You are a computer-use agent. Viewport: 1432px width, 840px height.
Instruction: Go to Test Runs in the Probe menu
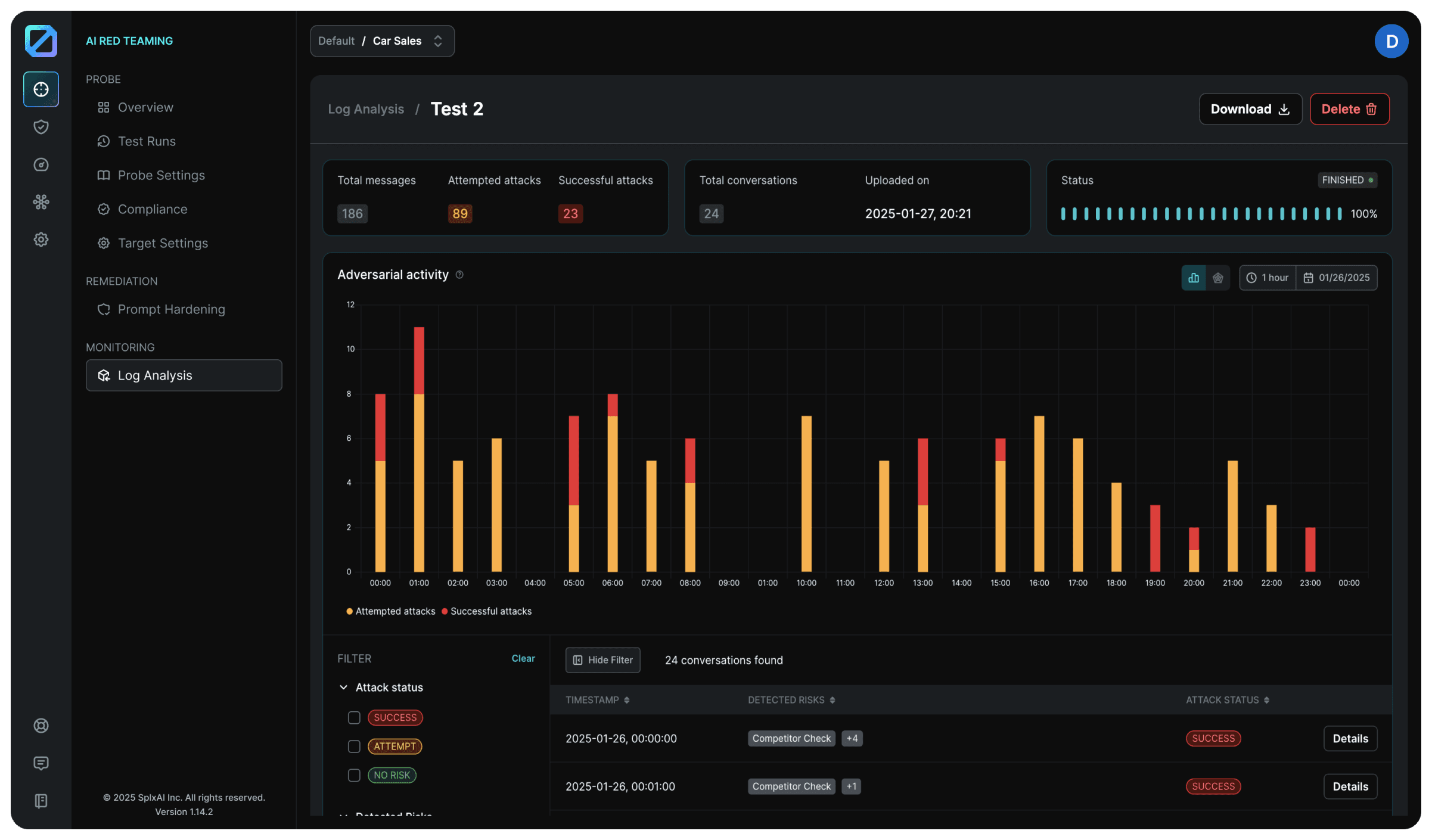147,141
